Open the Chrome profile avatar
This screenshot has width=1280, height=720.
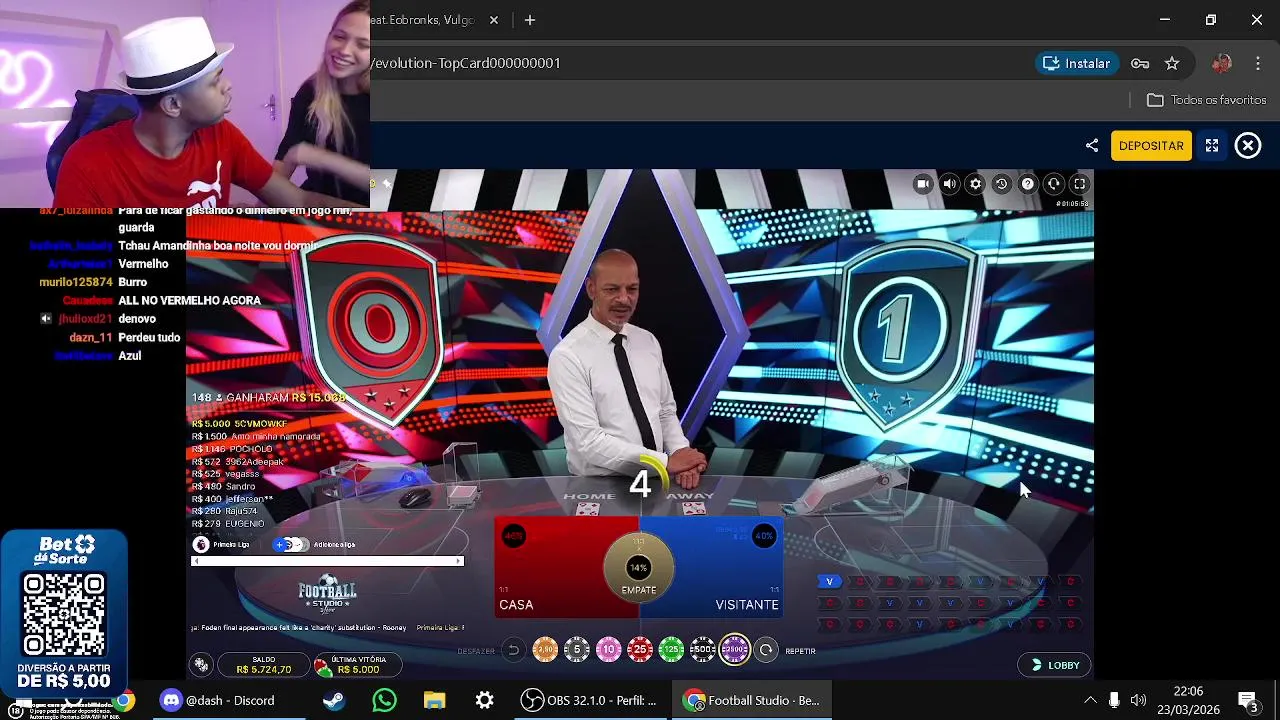point(1221,63)
